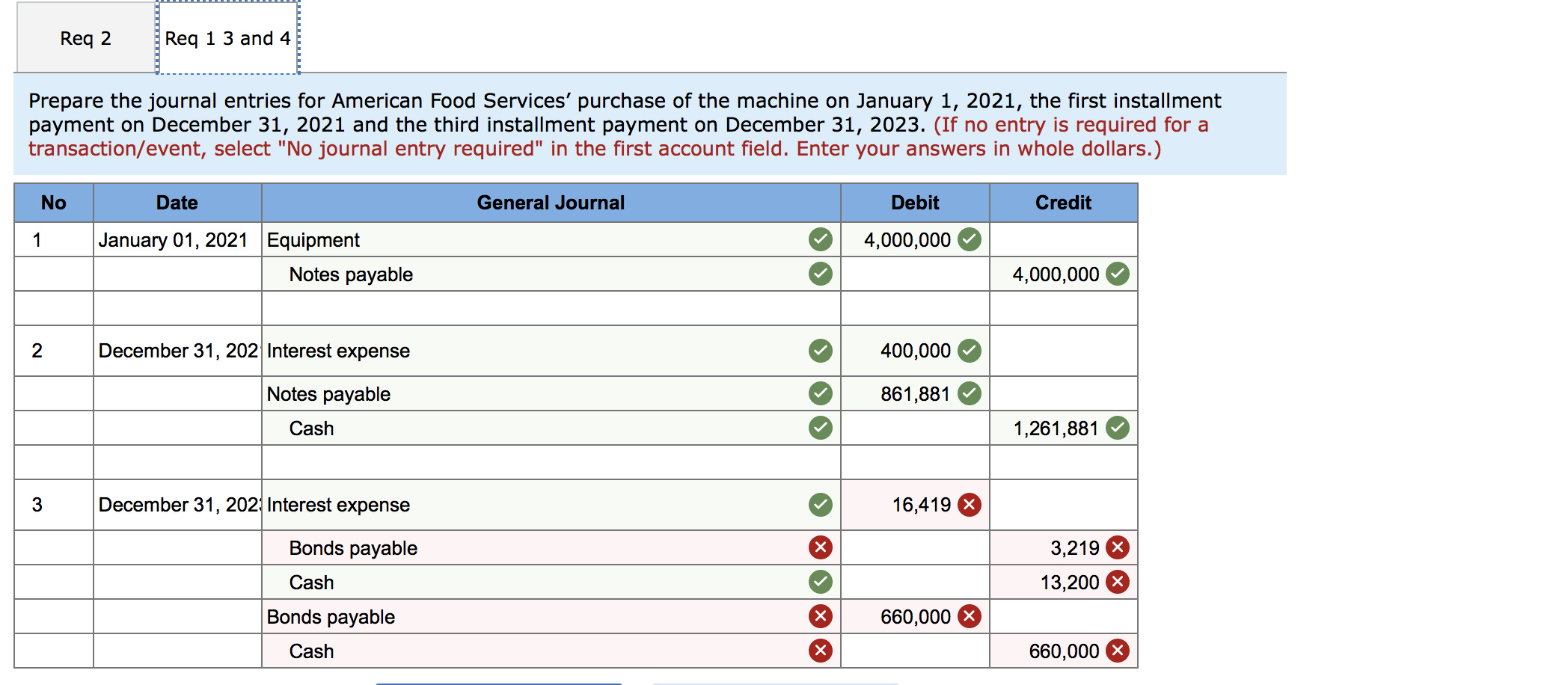Click the Debit column header
Screen dimensions: 1568x685
coord(915,203)
